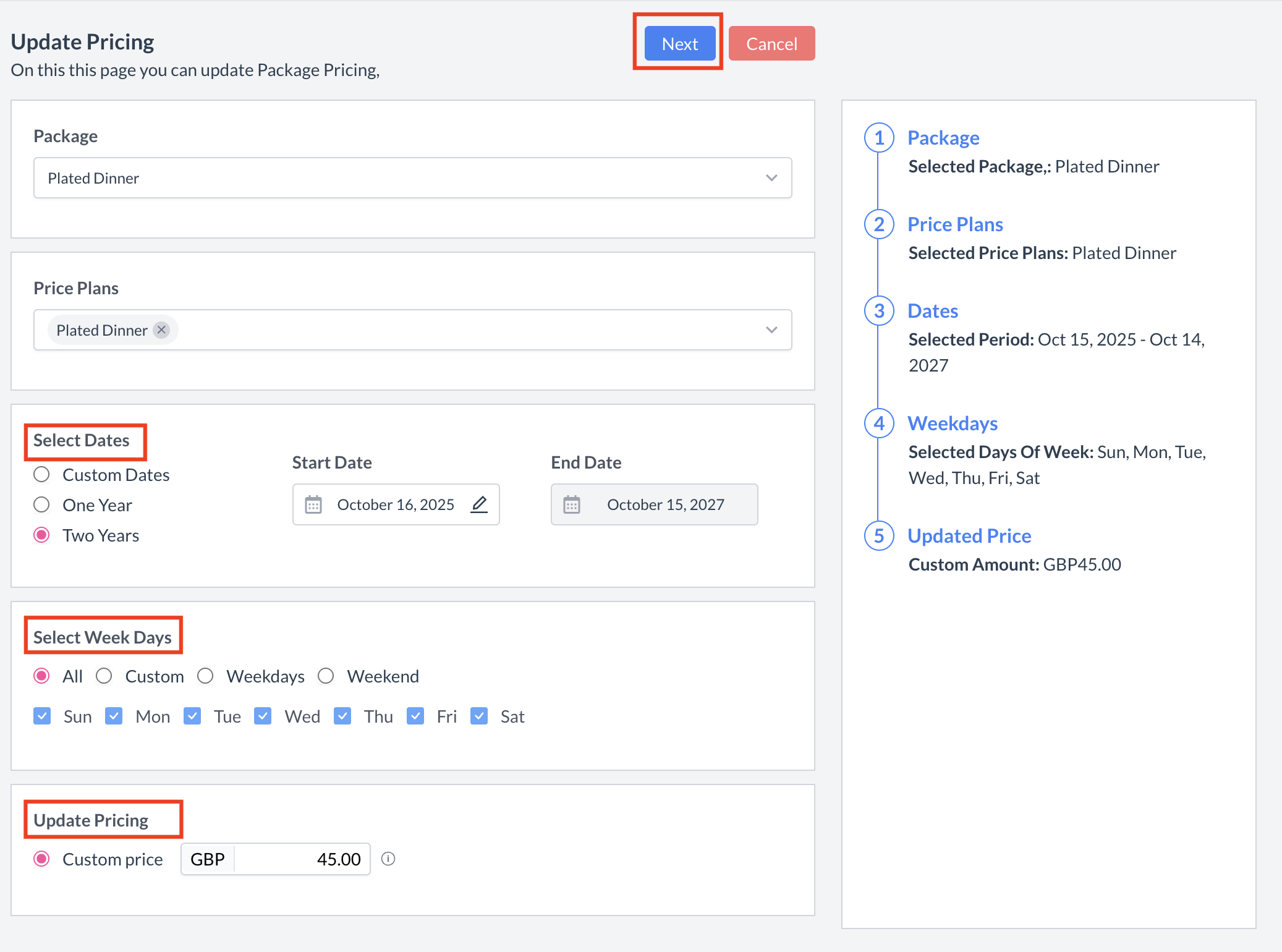1282x952 pixels.
Task: Select the Weekend radio option
Action: tap(326, 676)
